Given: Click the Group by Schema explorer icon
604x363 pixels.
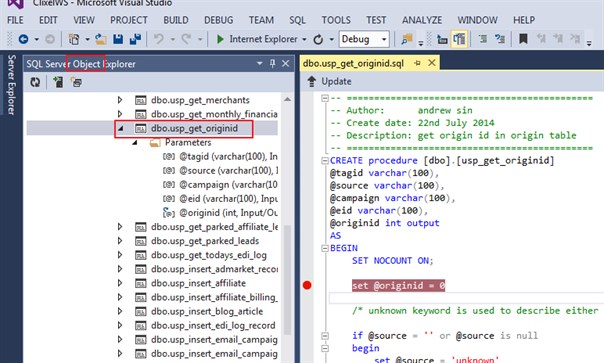Looking at the screenshot, I should point(76,82).
